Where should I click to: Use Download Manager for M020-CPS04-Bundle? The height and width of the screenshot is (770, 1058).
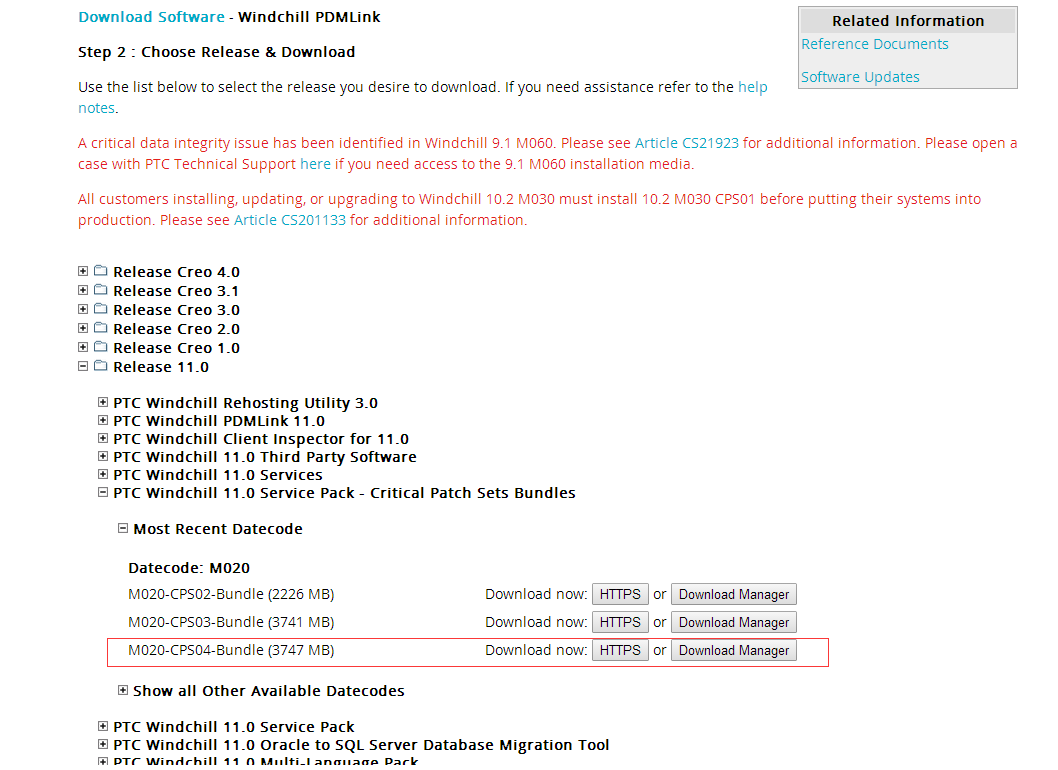733,651
